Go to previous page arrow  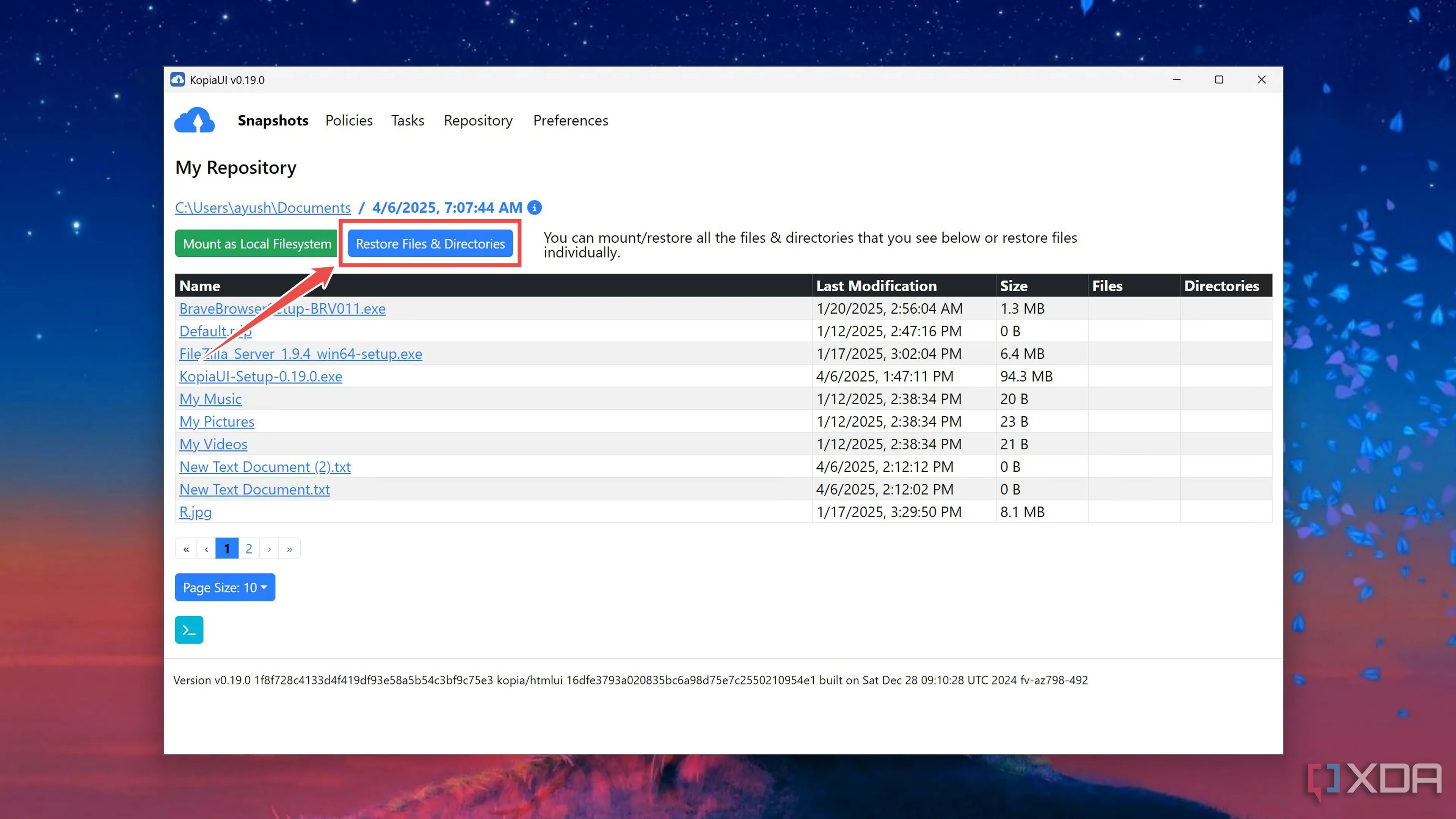click(206, 549)
